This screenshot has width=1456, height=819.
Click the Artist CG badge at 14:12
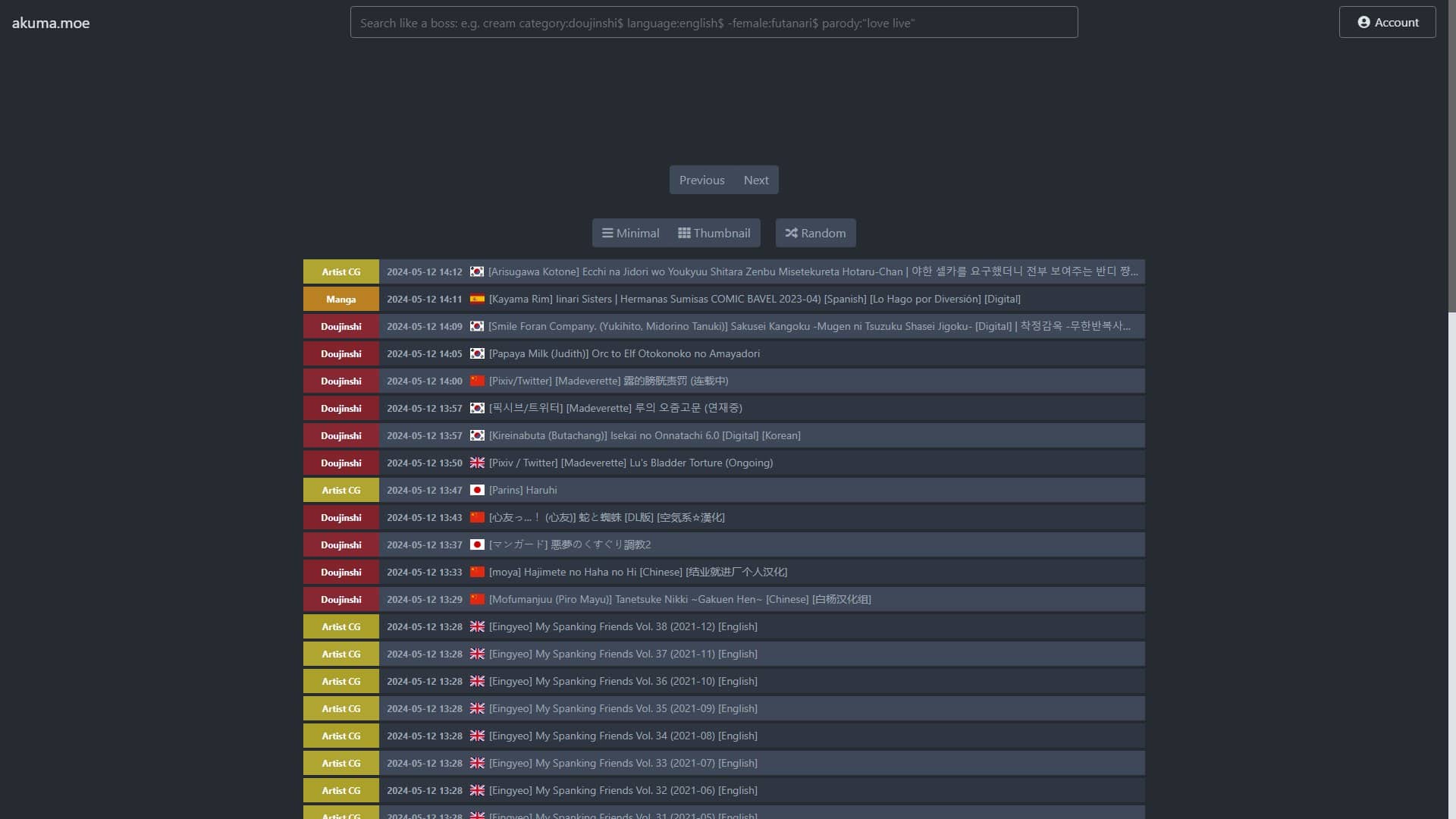(341, 271)
